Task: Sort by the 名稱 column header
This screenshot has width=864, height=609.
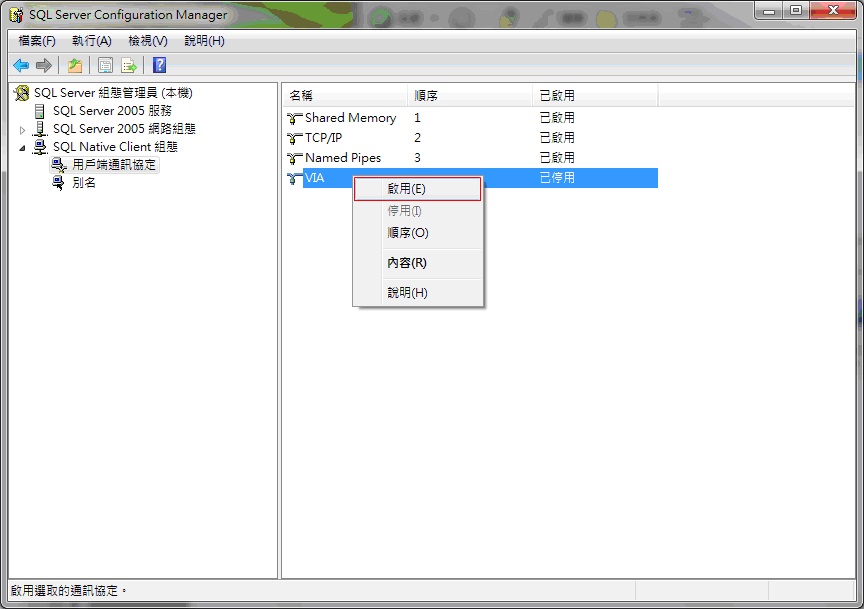Action: [x=345, y=95]
